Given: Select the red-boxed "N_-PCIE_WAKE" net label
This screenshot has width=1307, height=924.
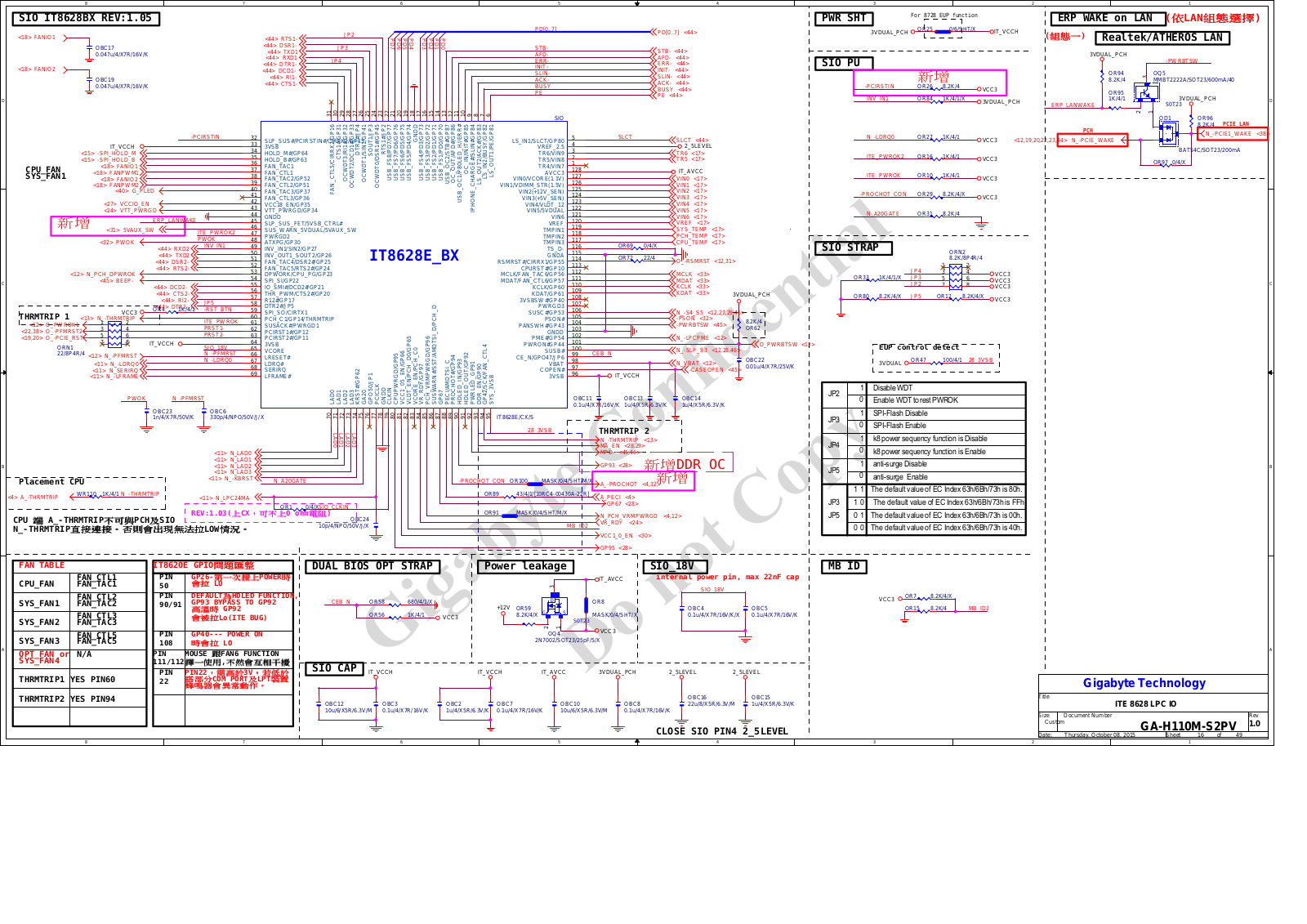Looking at the screenshot, I should (1092, 141).
